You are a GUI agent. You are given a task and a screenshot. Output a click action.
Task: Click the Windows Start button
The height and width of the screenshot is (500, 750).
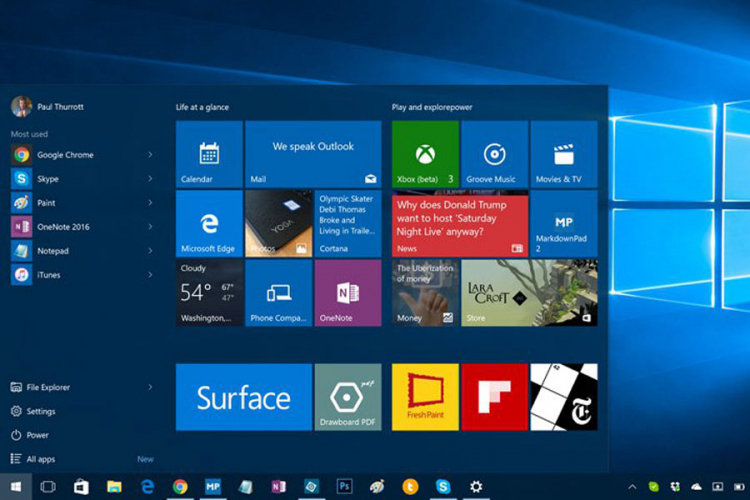point(16,487)
